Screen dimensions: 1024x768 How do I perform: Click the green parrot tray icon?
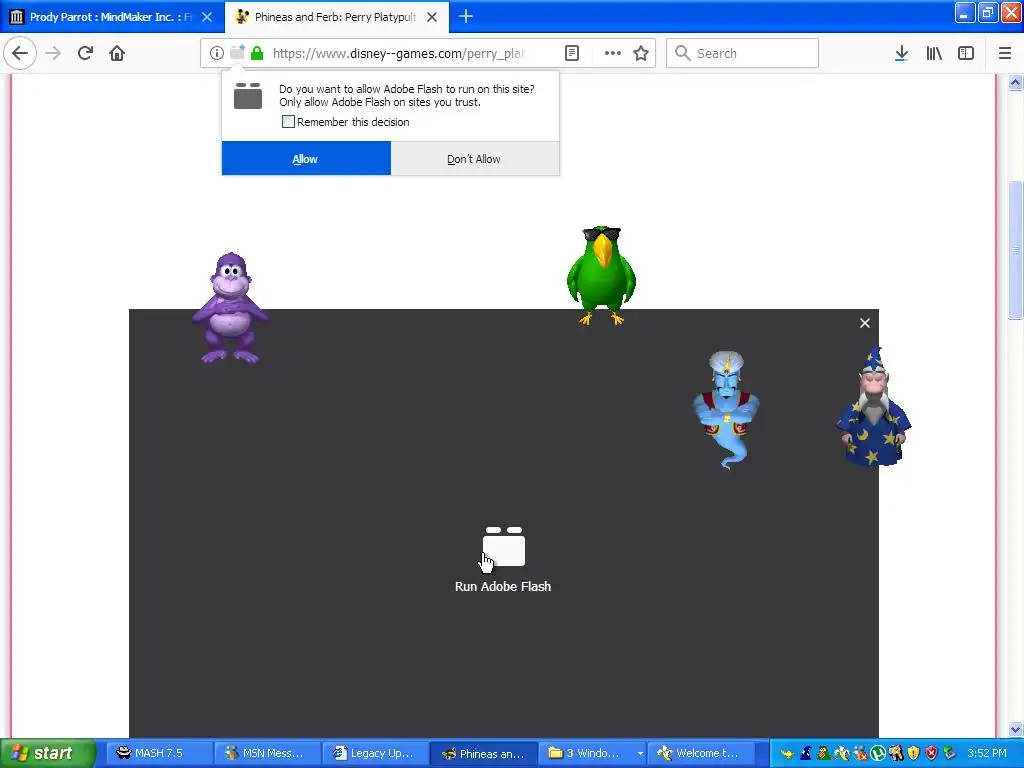[824, 753]
